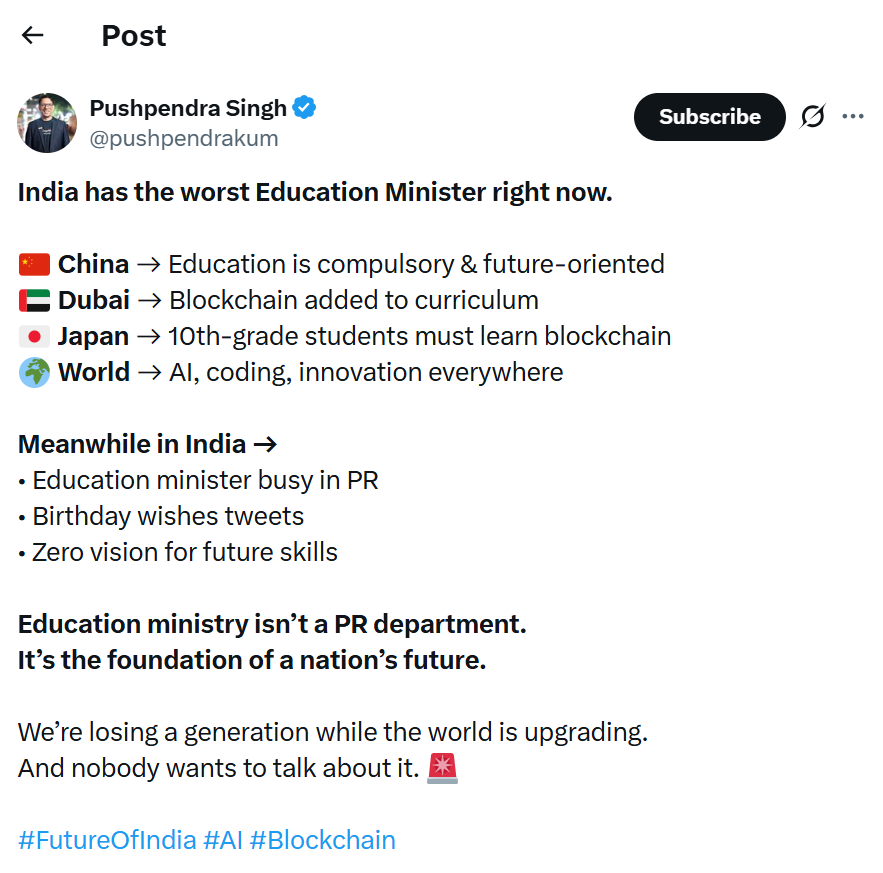Click the Grok slashed-circle icon
The width and height of the screenshot is (883, 873).
[x=813, y=117]
